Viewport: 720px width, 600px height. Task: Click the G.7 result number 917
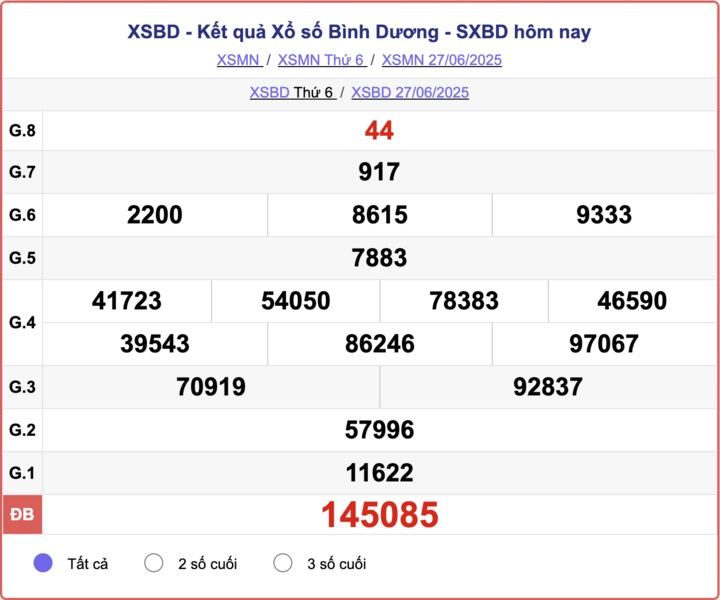[x=379, y=172]
